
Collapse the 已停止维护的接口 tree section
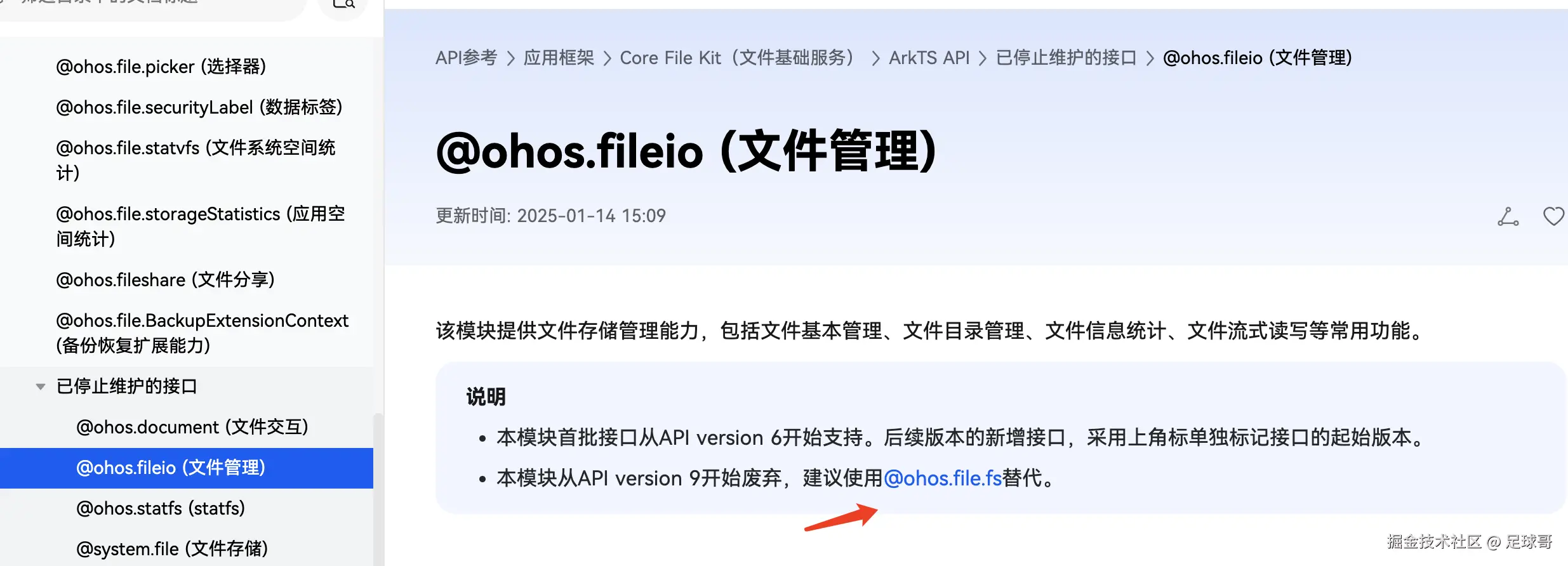41,386
